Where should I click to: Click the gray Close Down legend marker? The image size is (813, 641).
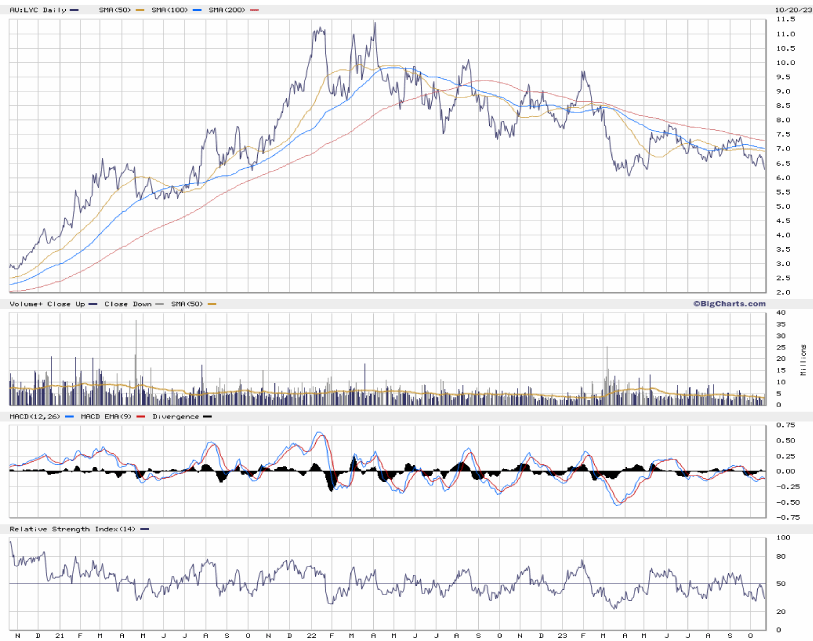click(x=158, y=303)
